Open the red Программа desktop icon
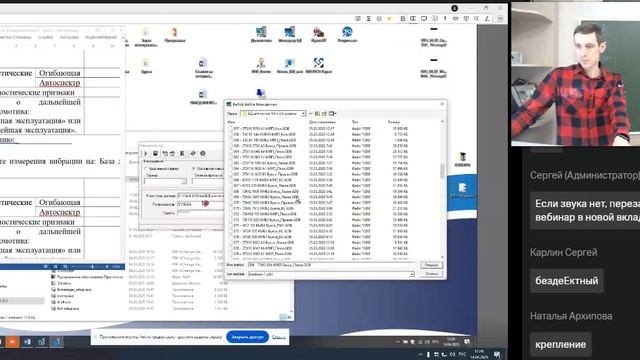The width and height of the screenshot is (640, 360). 175,34
